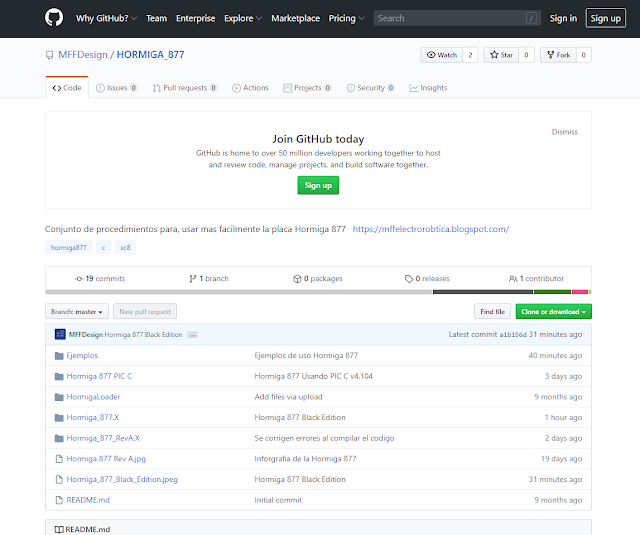The height and width of the screenshot is (535, 640).
Task: Switch to the Actions tab
Action: pos(250,88)
